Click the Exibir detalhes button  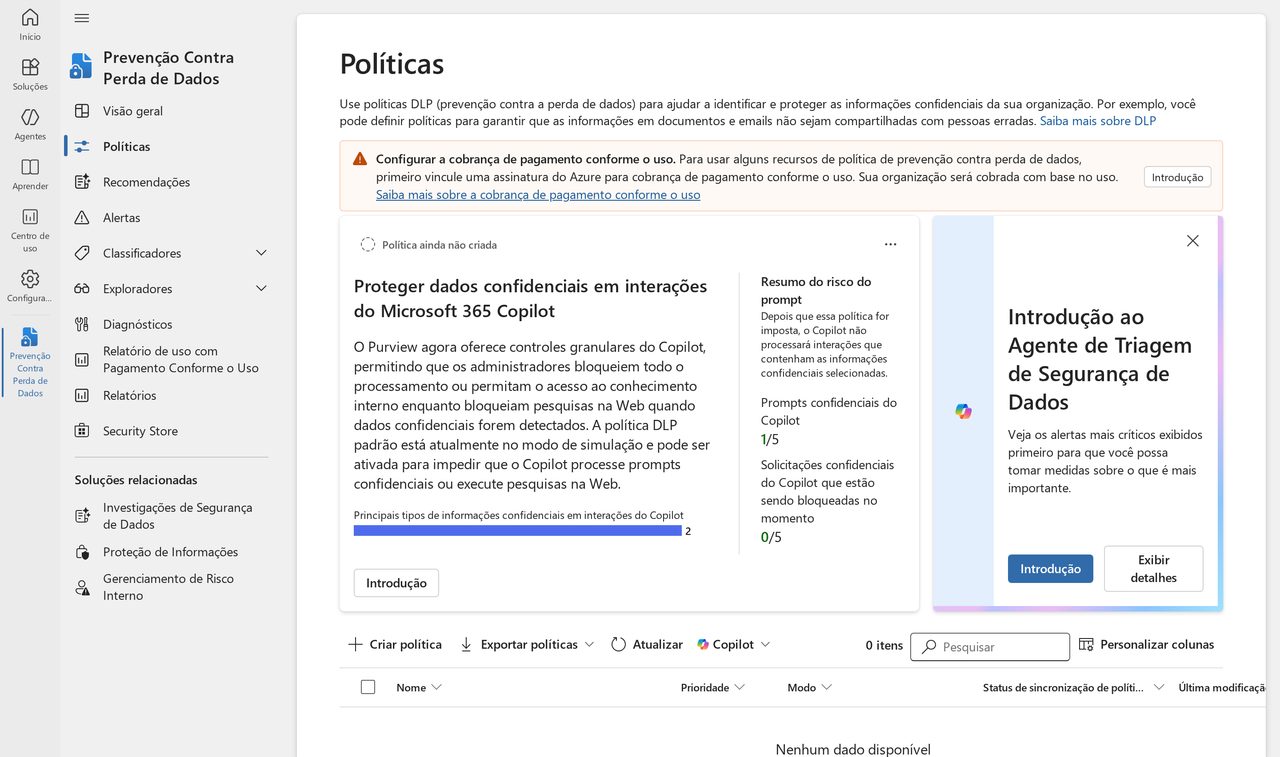point(1153,568)
